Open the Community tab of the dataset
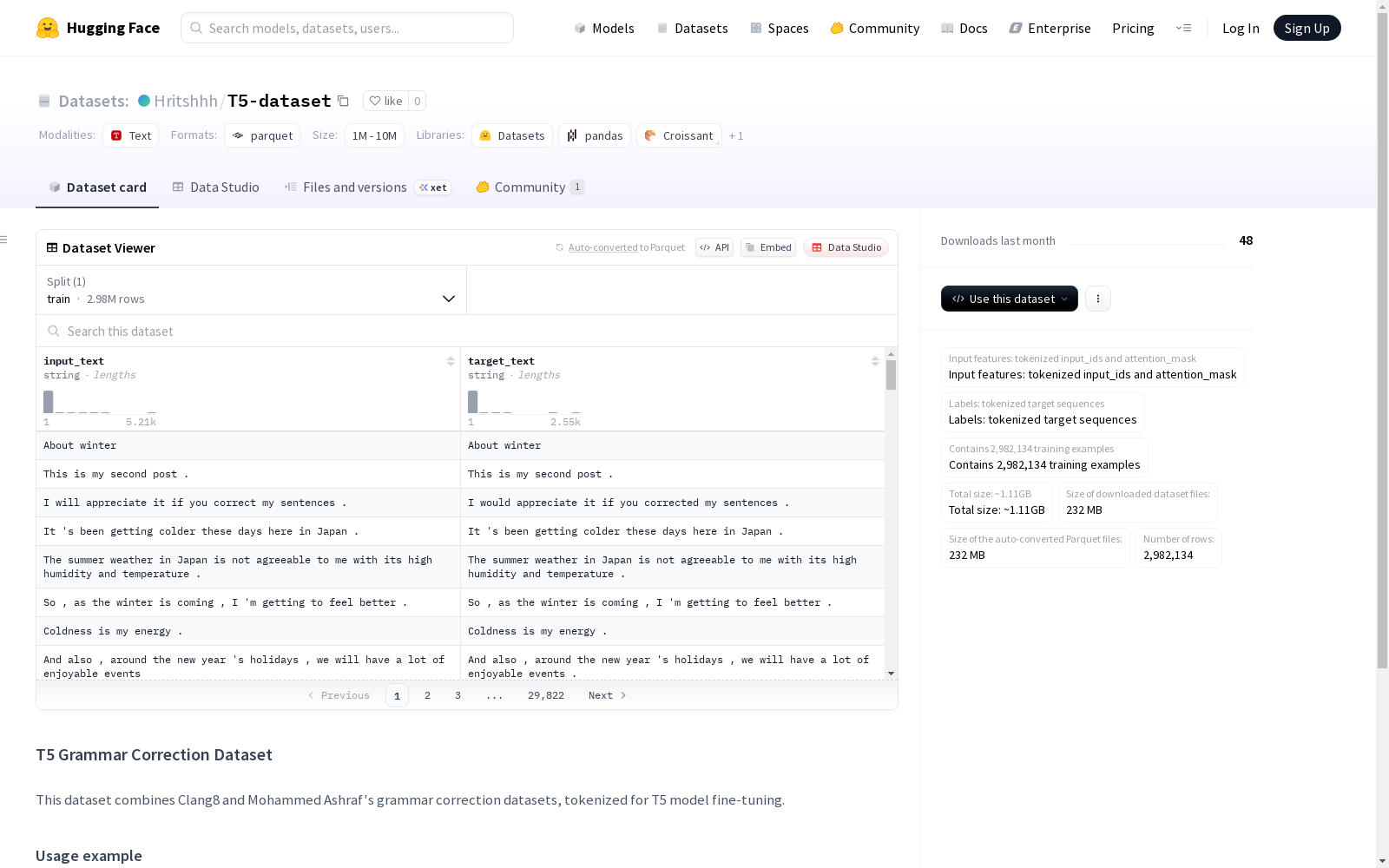Screen dimensions: 1389x868 point(530,187)
